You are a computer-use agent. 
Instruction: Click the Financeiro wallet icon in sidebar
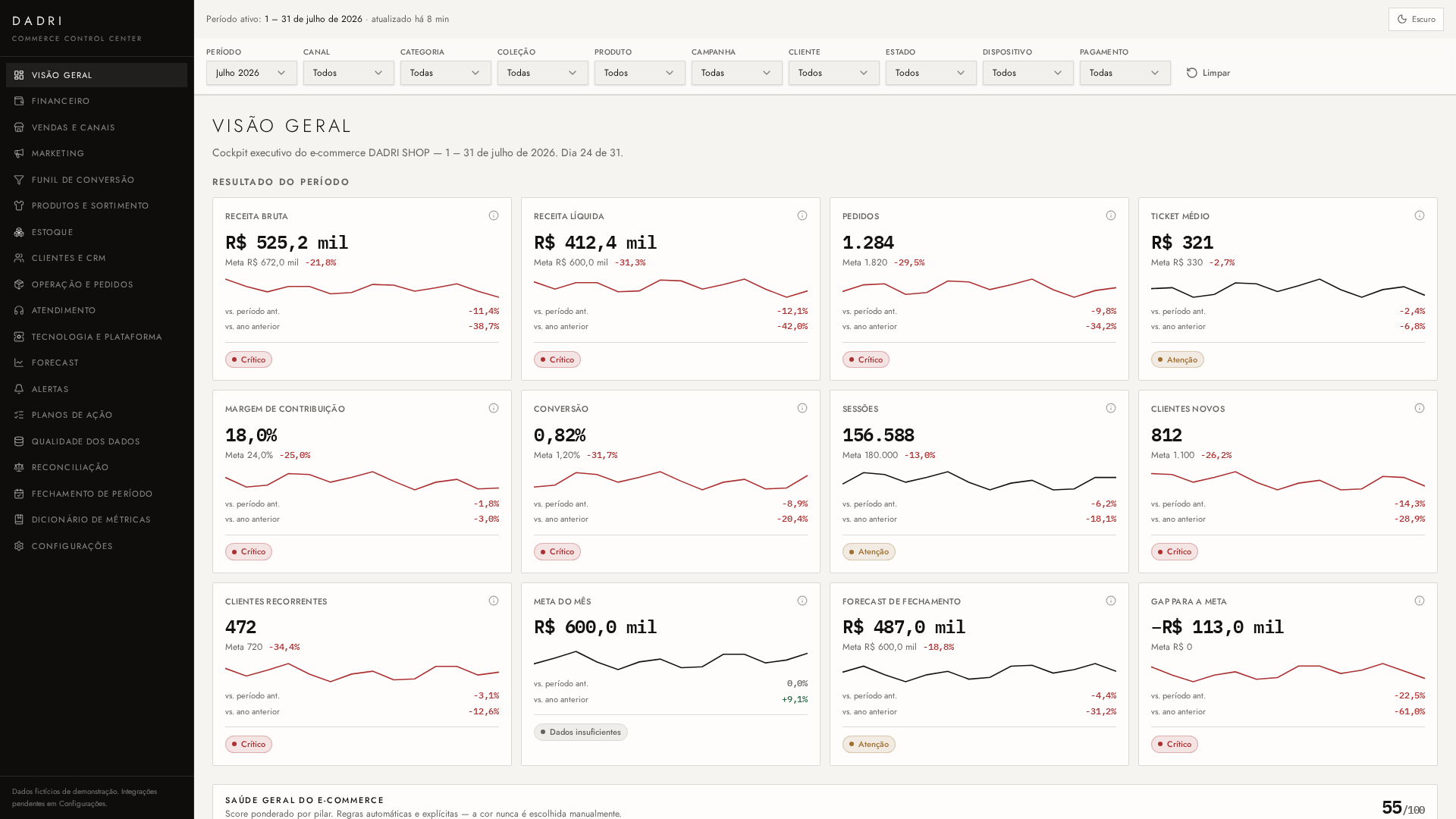pyautogui.click(x=19, y=101)
